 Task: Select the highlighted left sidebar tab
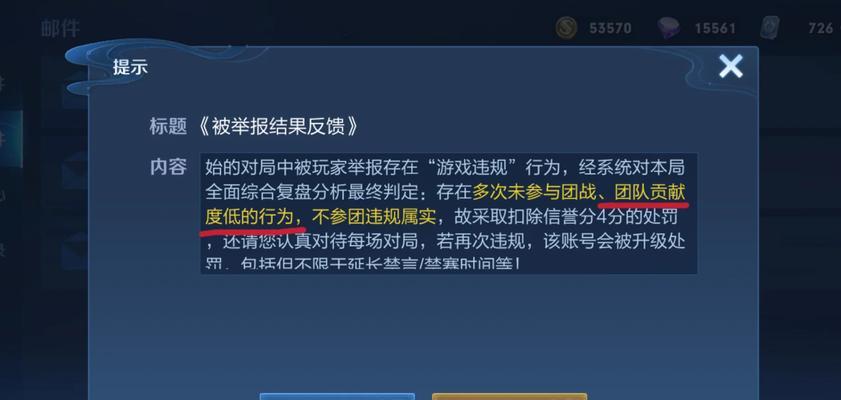coord(11,139)
